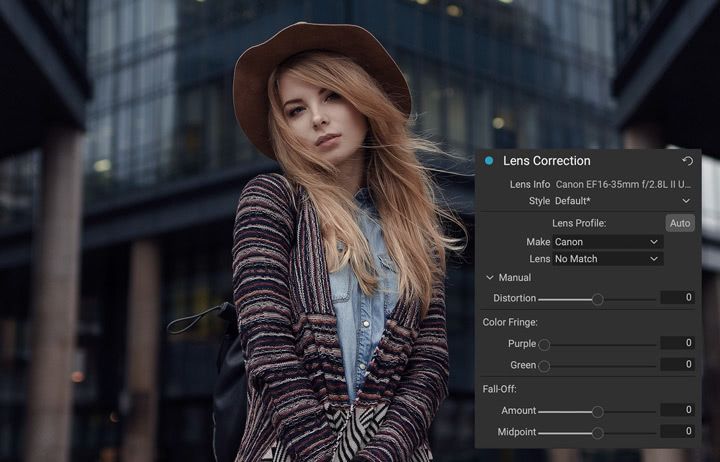This screenshot has width=720, height=462.
Task: Click the Distortion slider handle
Action: 597,299
